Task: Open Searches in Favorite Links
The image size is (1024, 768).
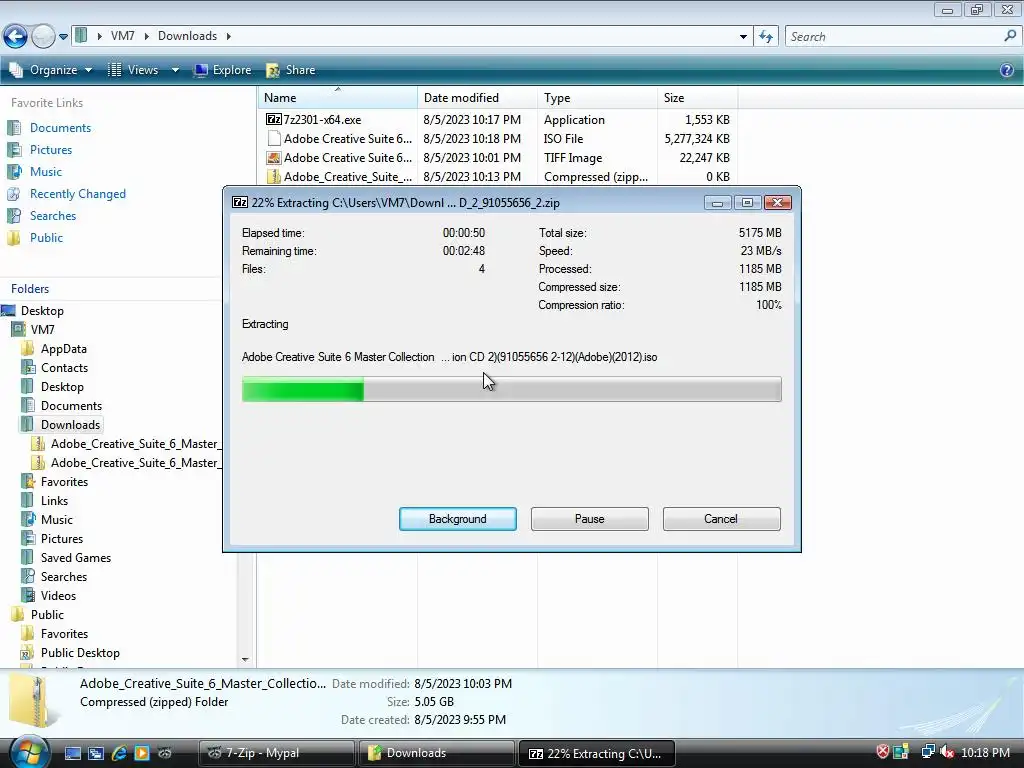Action: (53, 216)
